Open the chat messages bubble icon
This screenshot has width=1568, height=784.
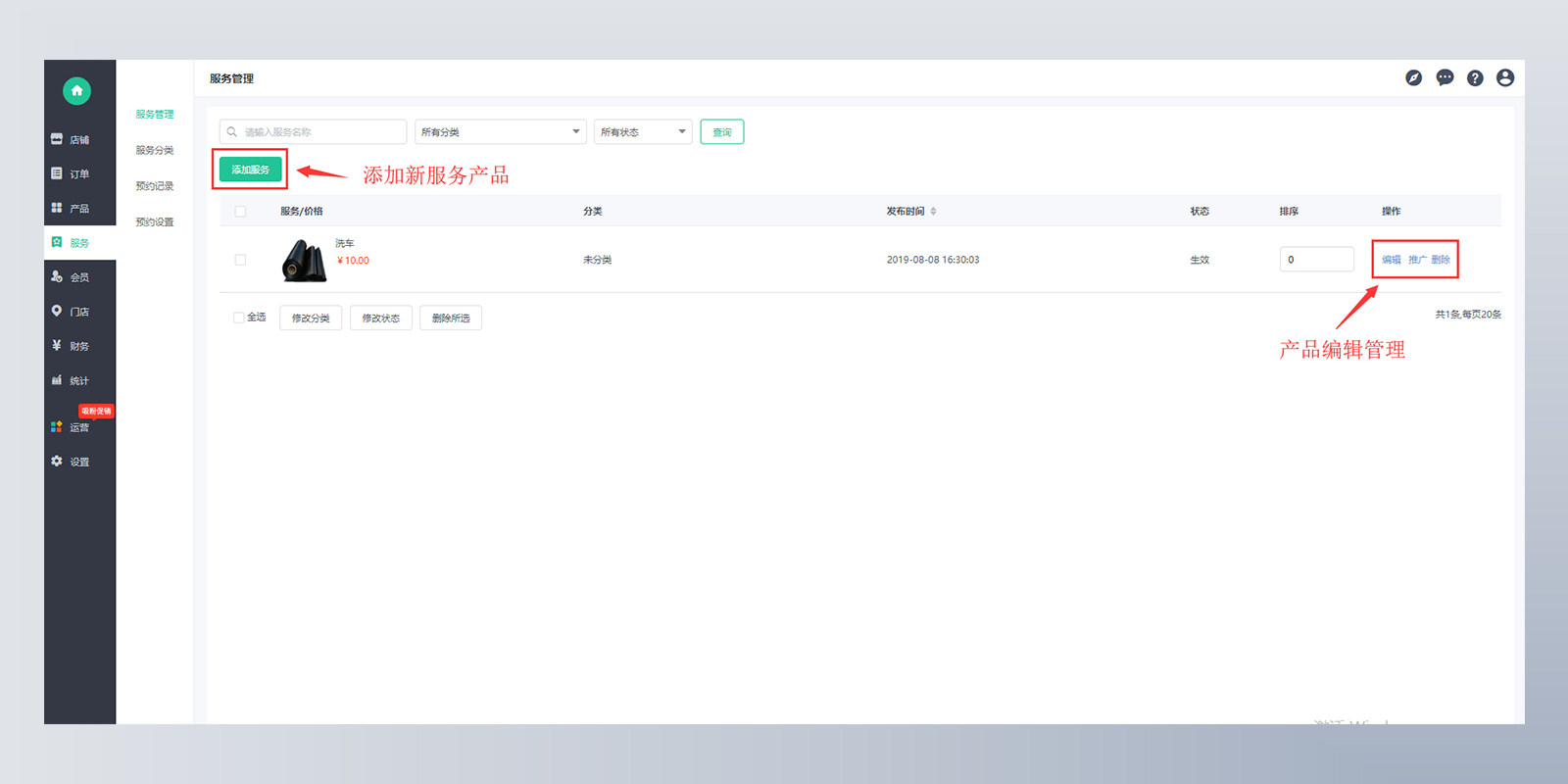pos(1445,78)
